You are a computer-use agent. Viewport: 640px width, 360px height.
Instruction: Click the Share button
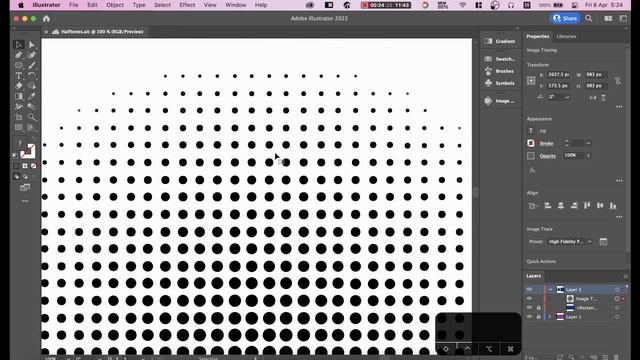click(565, 18)
